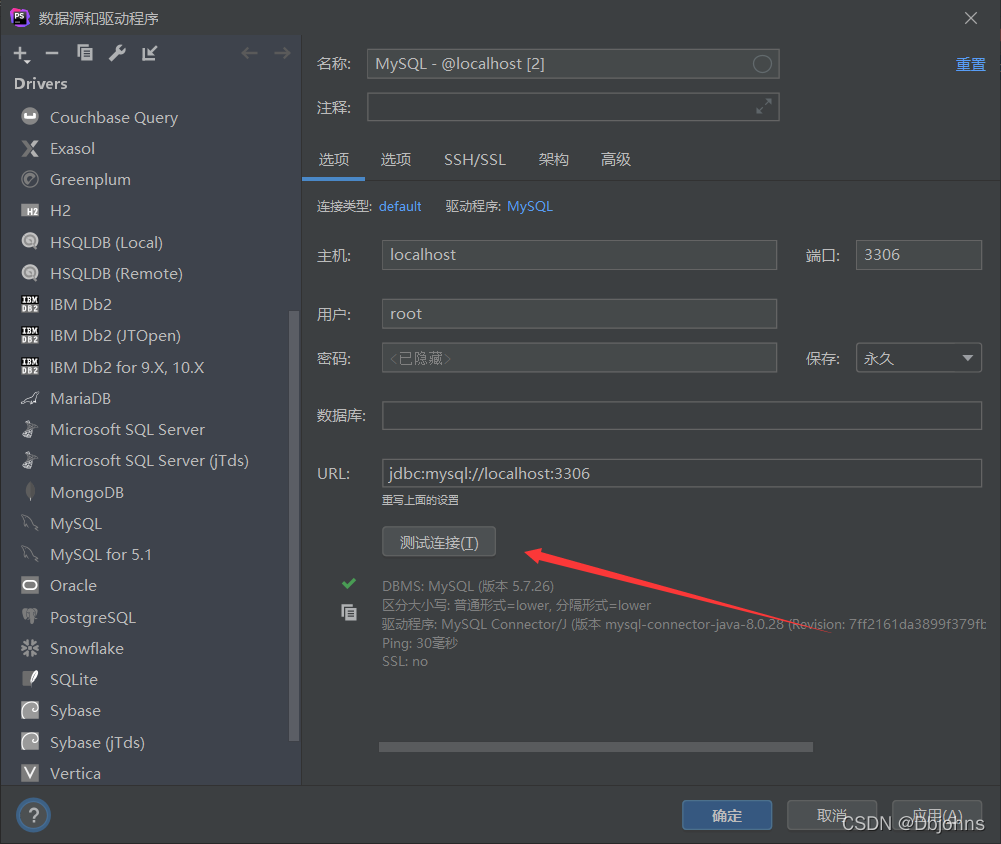Click the MySQL driver link
This screenshot has width=1001, height=844.
tap(530, 206)
